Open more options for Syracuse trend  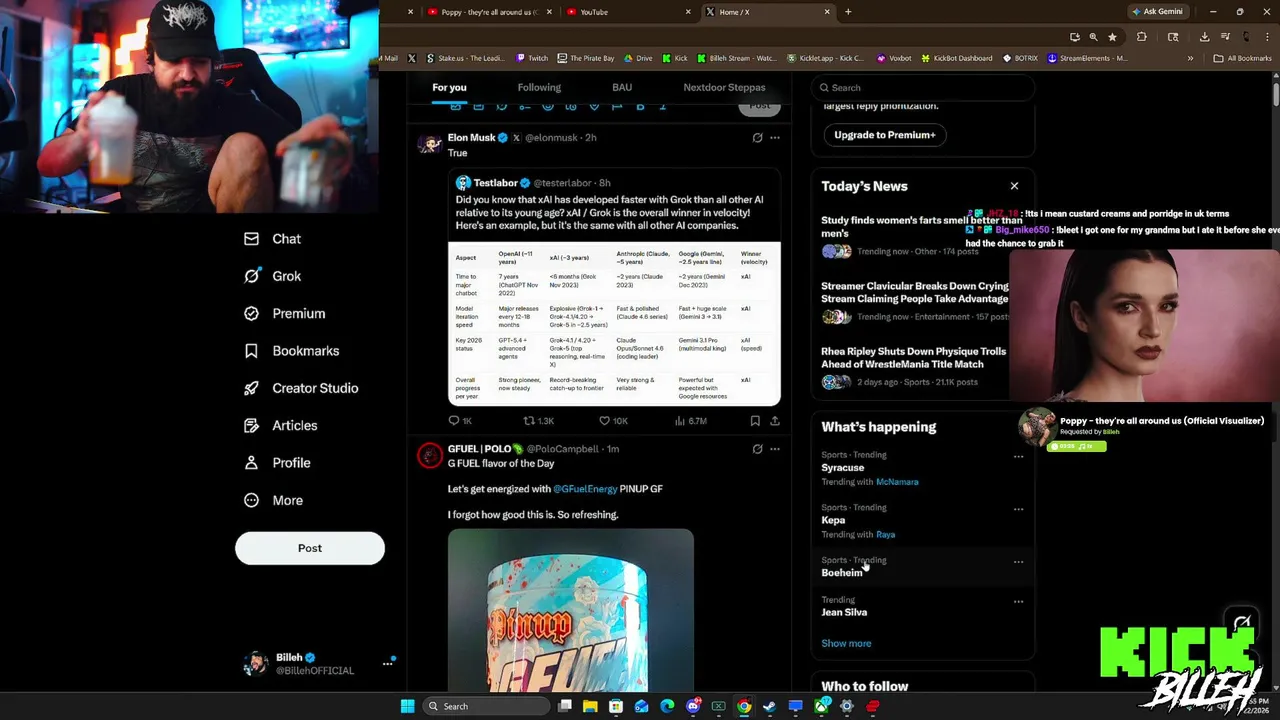(1018, 457)
